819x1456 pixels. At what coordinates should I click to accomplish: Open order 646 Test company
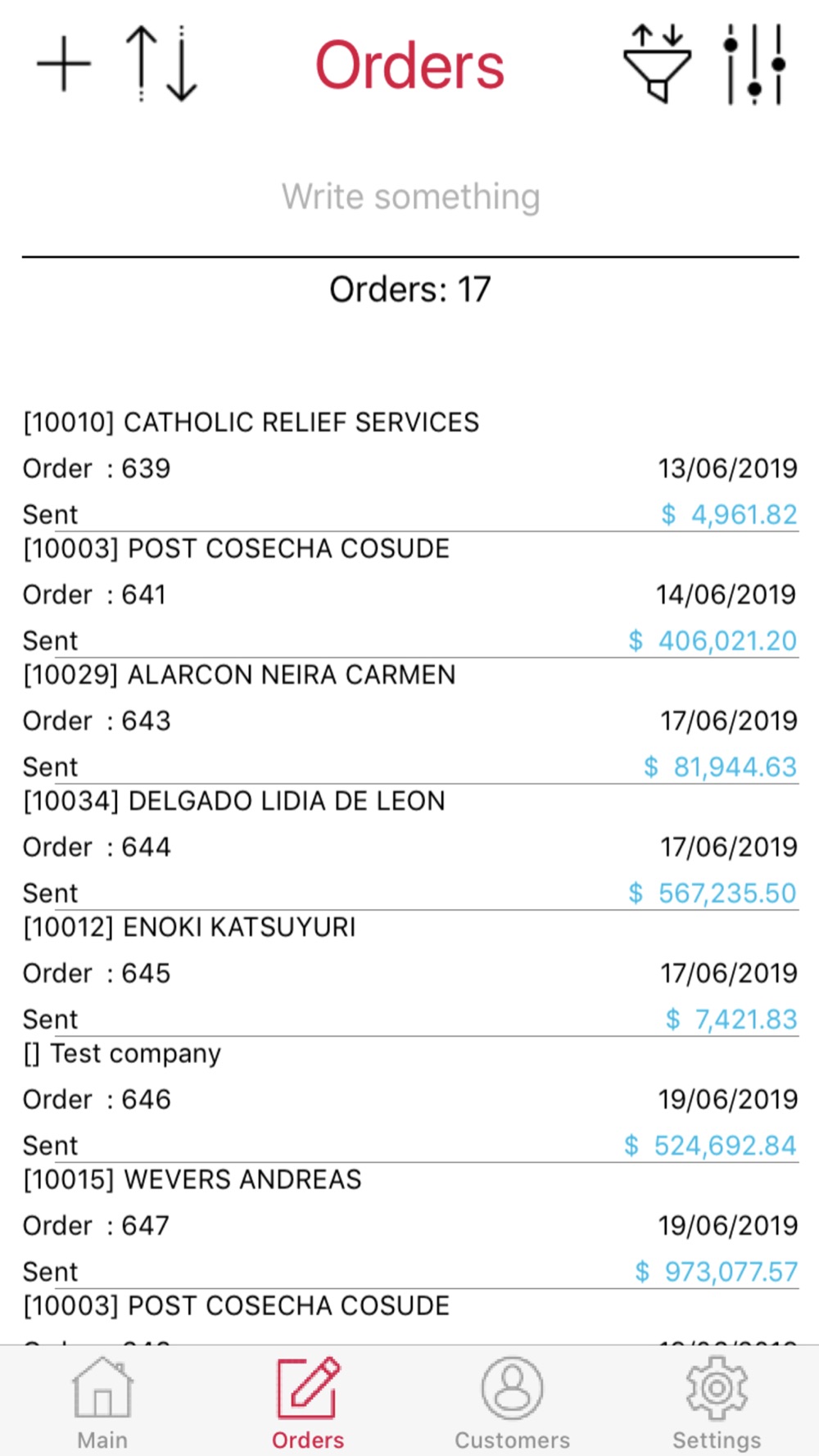410,1099
